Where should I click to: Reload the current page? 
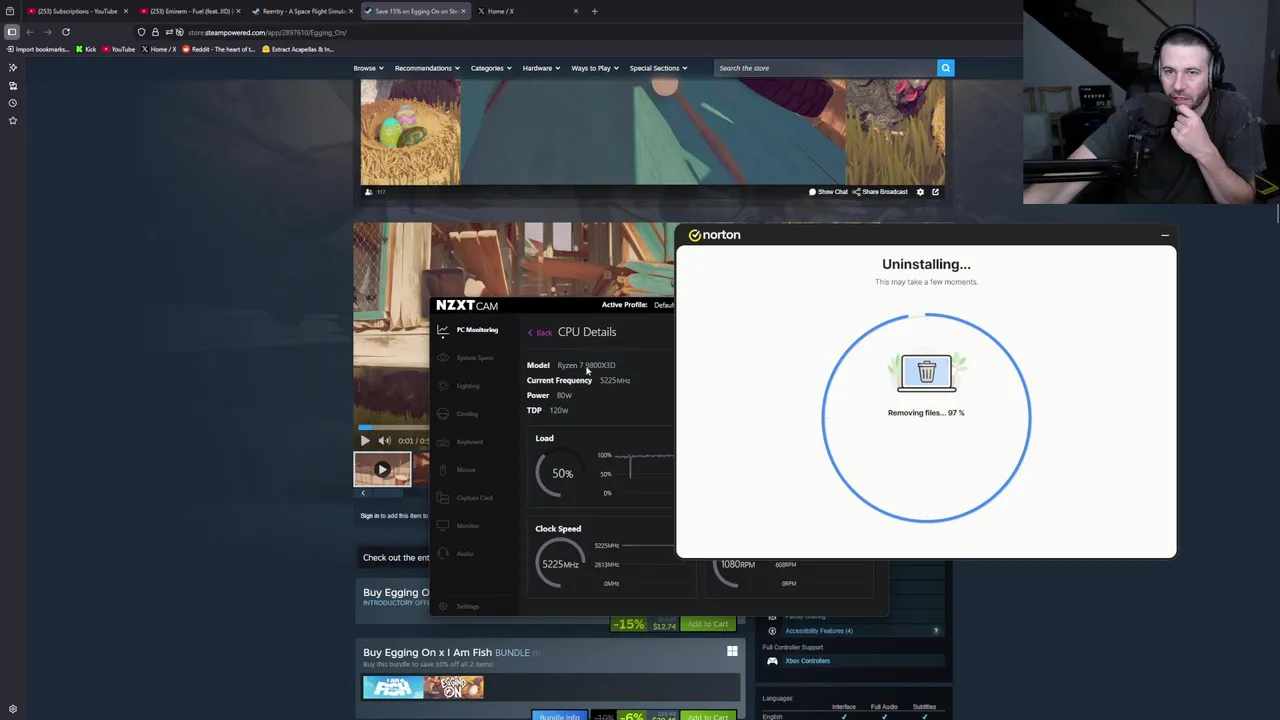(66, 32)
